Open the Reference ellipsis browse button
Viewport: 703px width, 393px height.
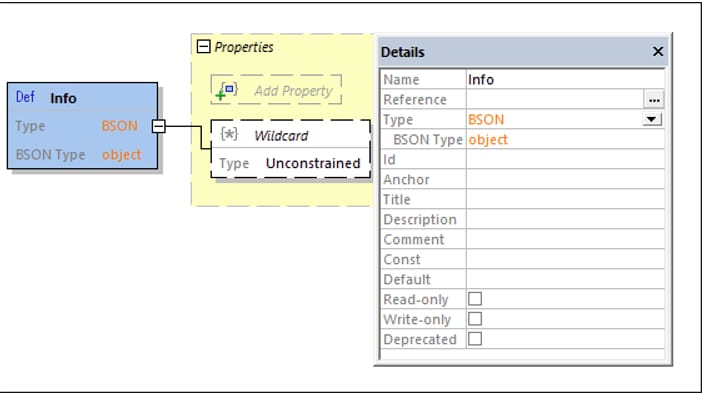654,99
